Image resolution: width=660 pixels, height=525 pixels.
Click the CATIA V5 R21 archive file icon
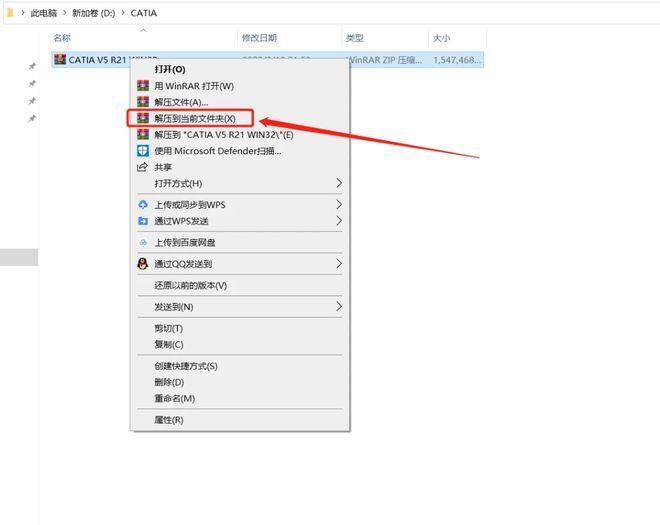pyautogui.click(x=60, y=59)
